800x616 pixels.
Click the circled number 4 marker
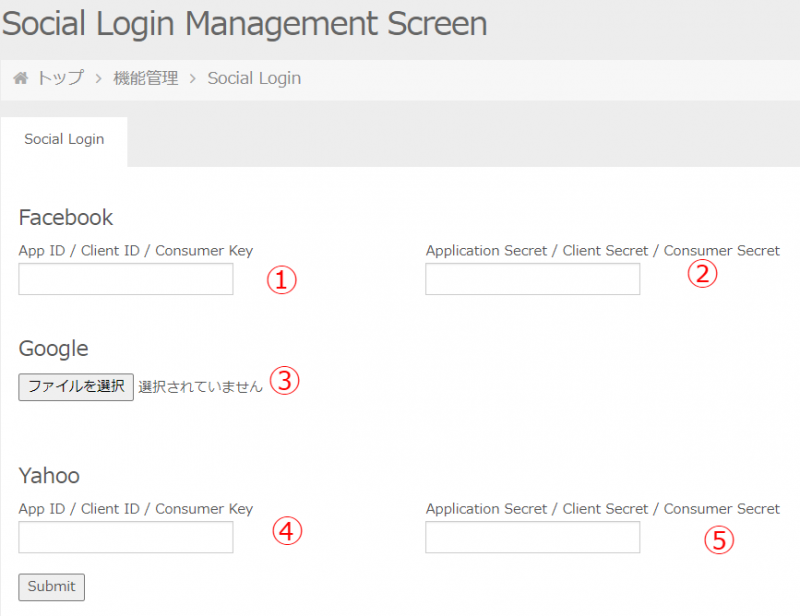click(287, 531)
